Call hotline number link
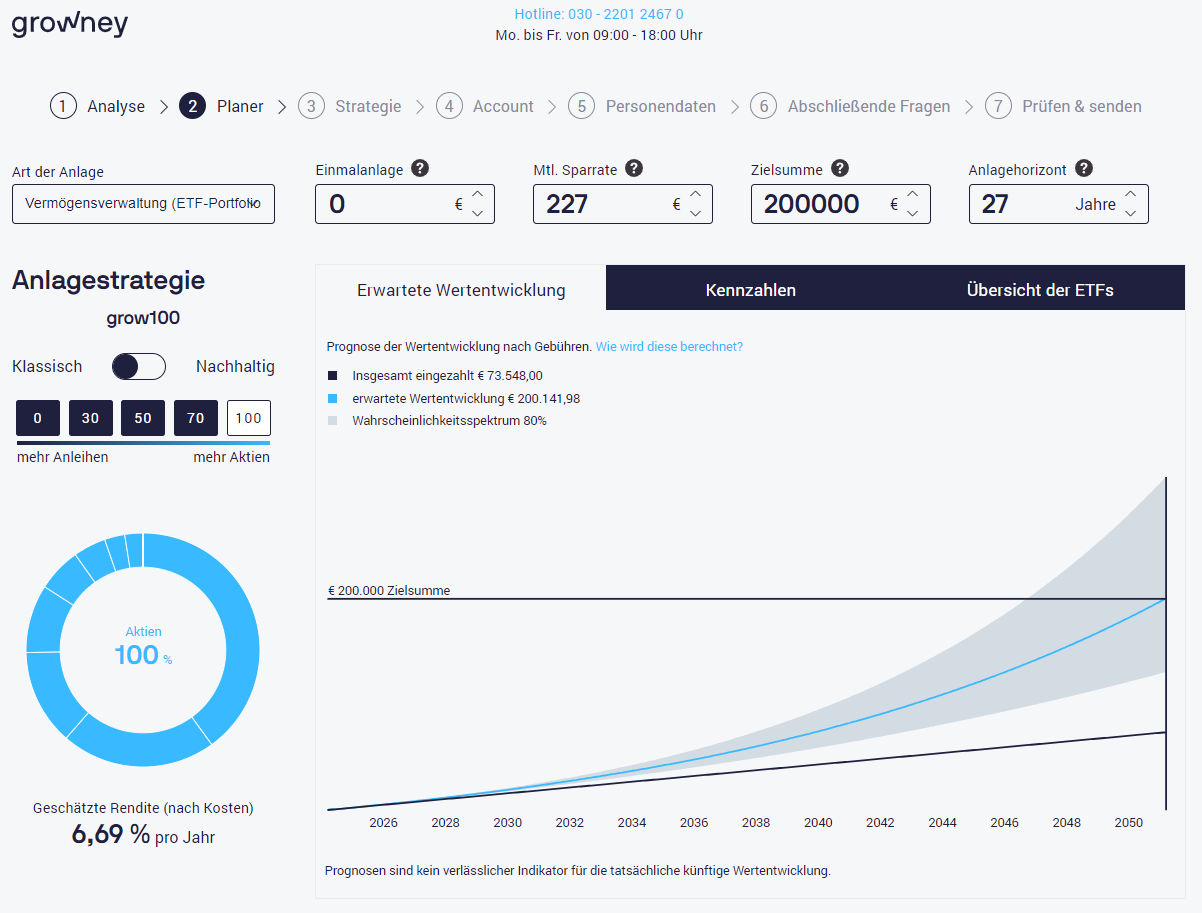 (x=599, y=15)
